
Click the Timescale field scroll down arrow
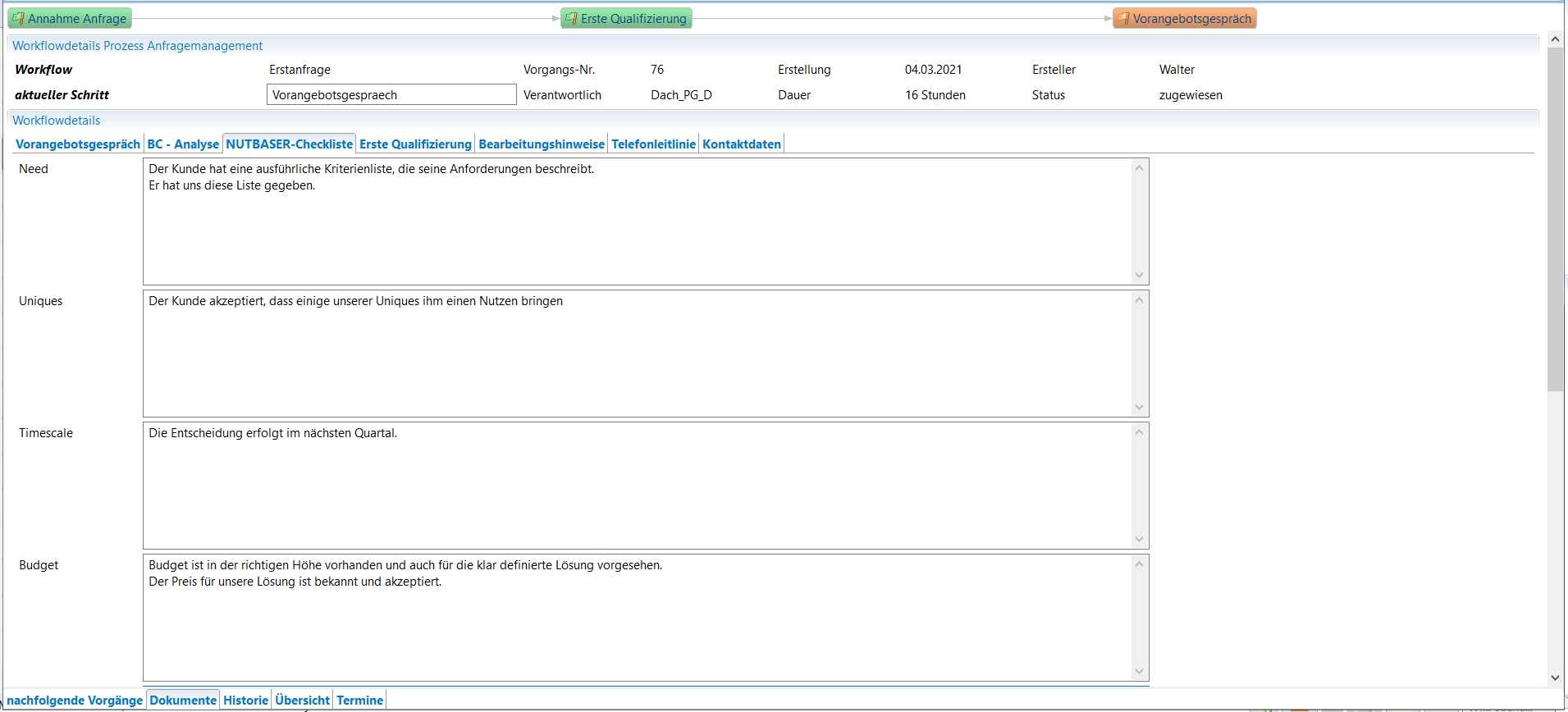click(x=1139, y=540)
